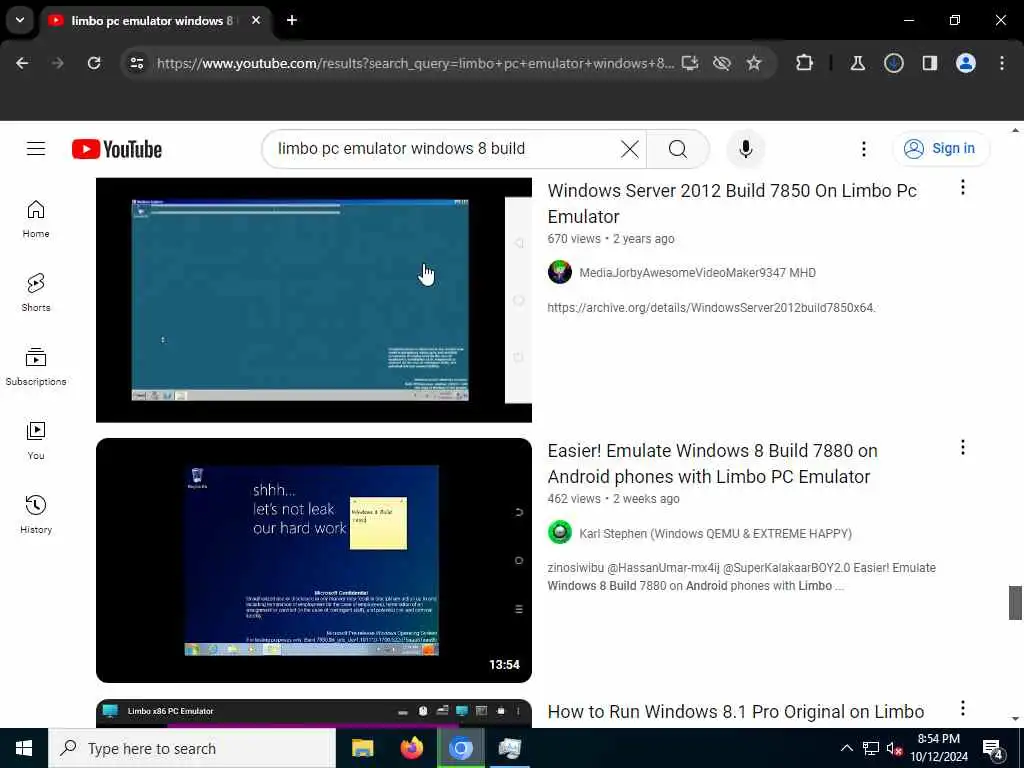The height and width of the screenshot is (768, 1024).
Task: Show hidden system tray icons
Action: click(846, 748)
